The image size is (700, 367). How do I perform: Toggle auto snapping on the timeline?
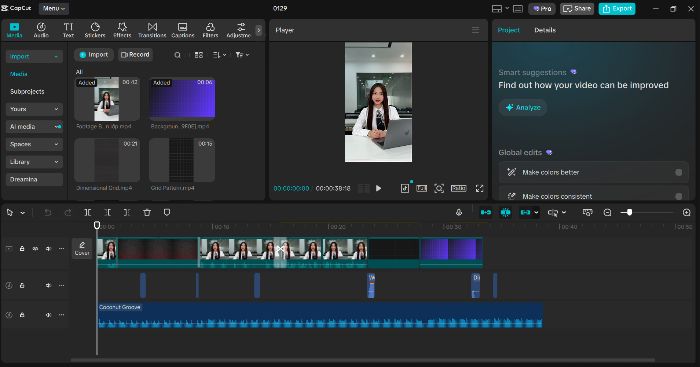point(505,213)
